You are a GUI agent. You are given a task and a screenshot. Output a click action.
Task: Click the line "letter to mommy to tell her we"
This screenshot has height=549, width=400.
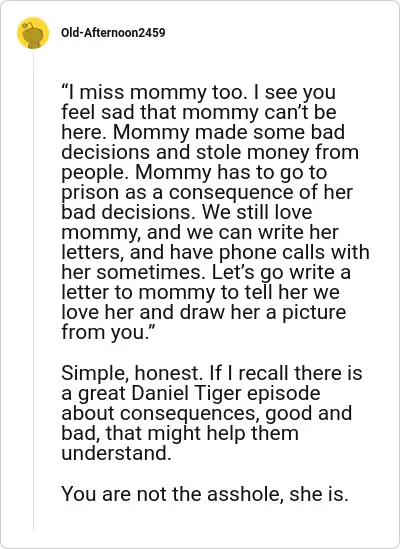[200, 292]
